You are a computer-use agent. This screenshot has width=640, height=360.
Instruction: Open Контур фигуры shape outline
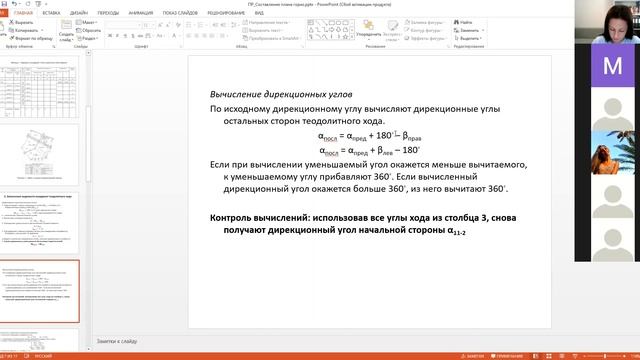(x=423, y=30)
